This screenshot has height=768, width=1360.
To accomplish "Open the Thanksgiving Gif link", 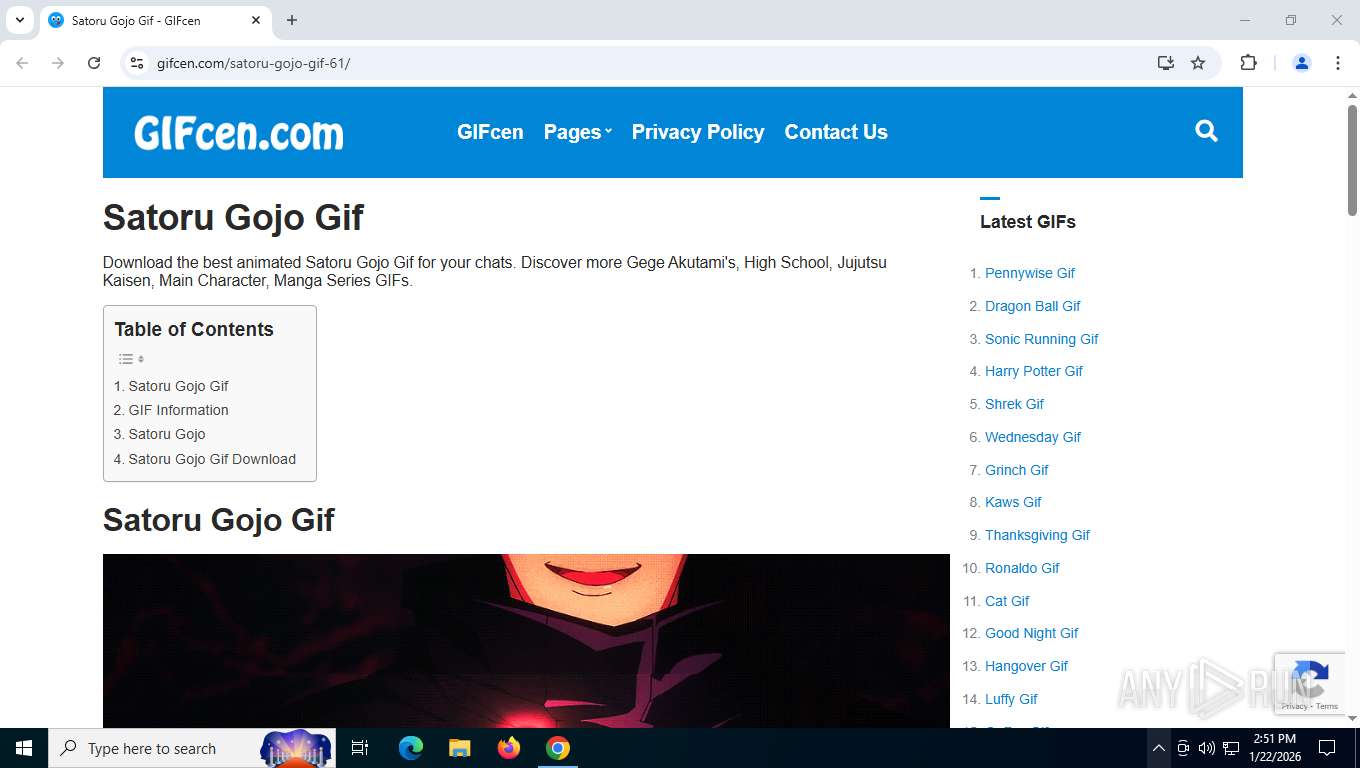I will pos(1037,535).
